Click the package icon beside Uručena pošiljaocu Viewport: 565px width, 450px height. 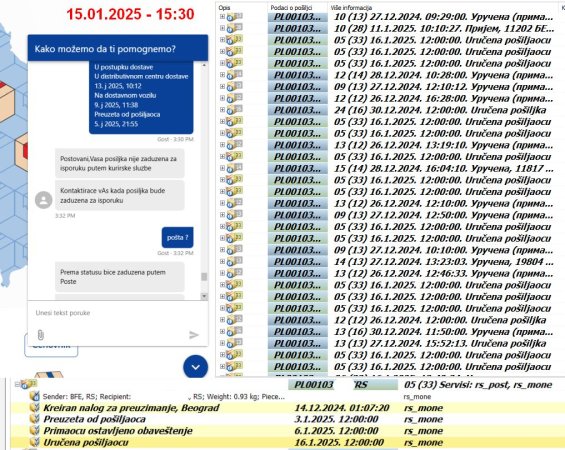(35, 442)
